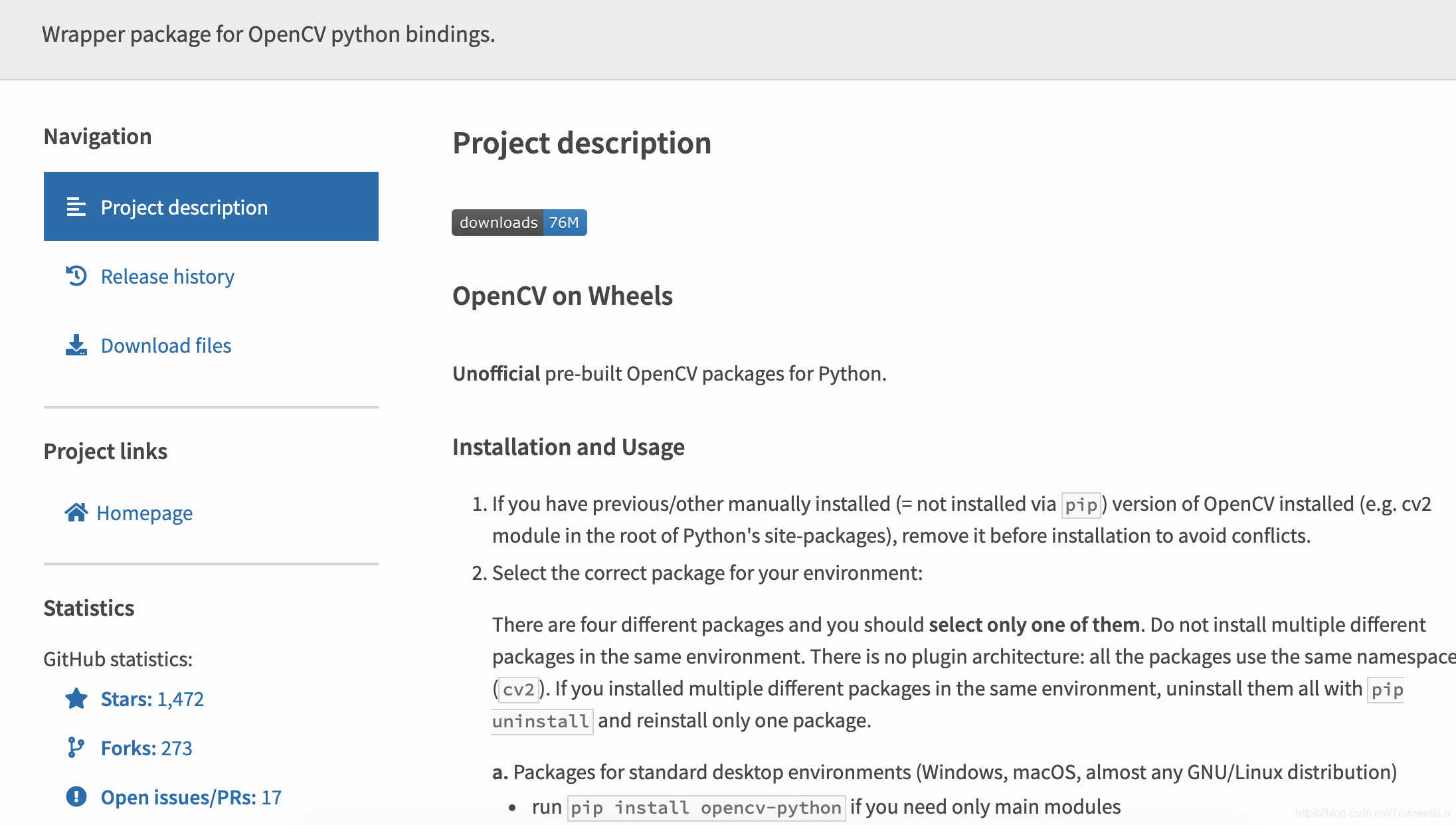This screenshot has height=825, width=1456.
Task: Click the Homepage house icon
Action: click(x=76, y=513)
